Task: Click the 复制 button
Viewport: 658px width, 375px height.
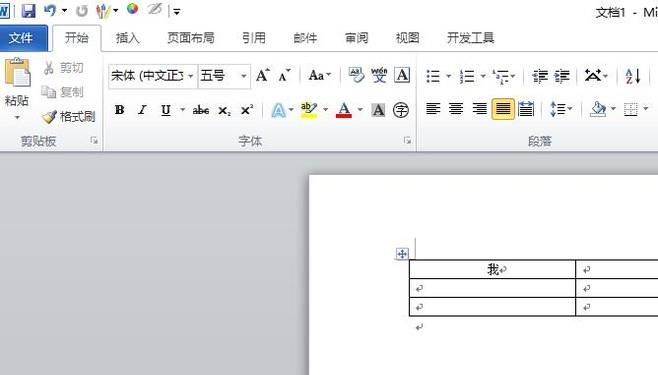Action: click(63, 92)
